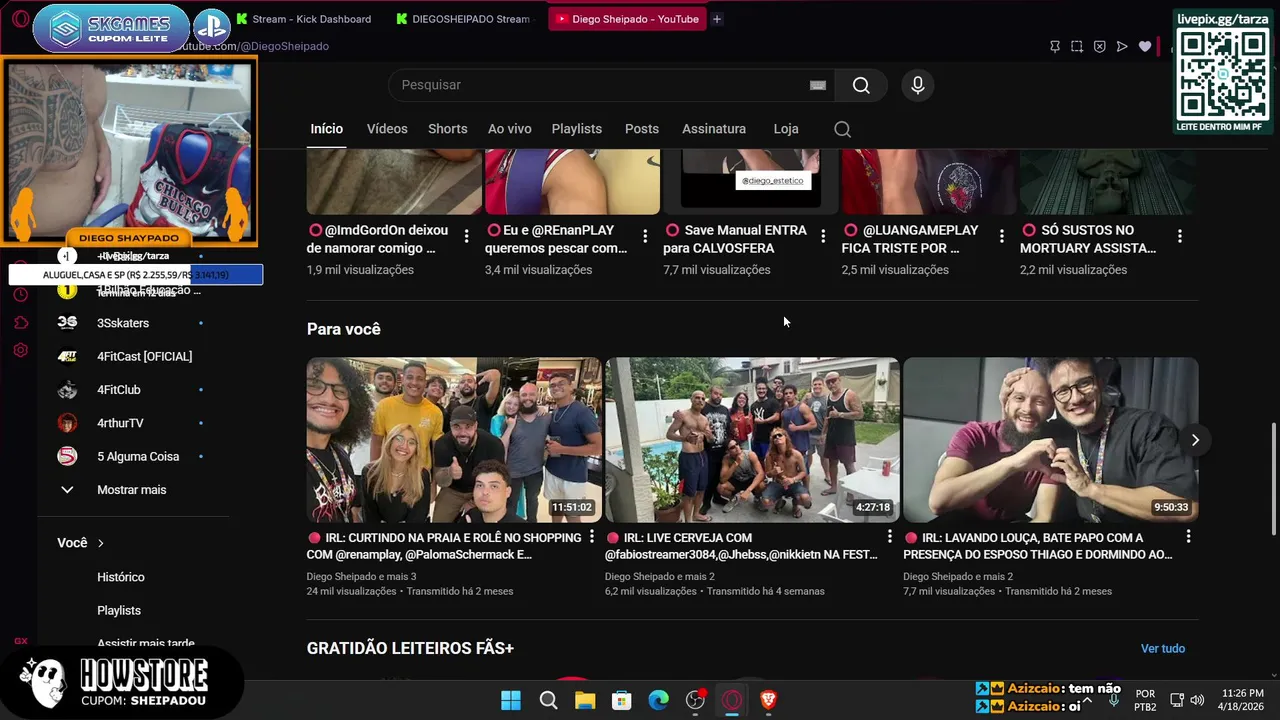Image resolution: width=1280 pixels, height=720 pixels.
Task: Open Windows taskbar search
Action: (548, 700)
